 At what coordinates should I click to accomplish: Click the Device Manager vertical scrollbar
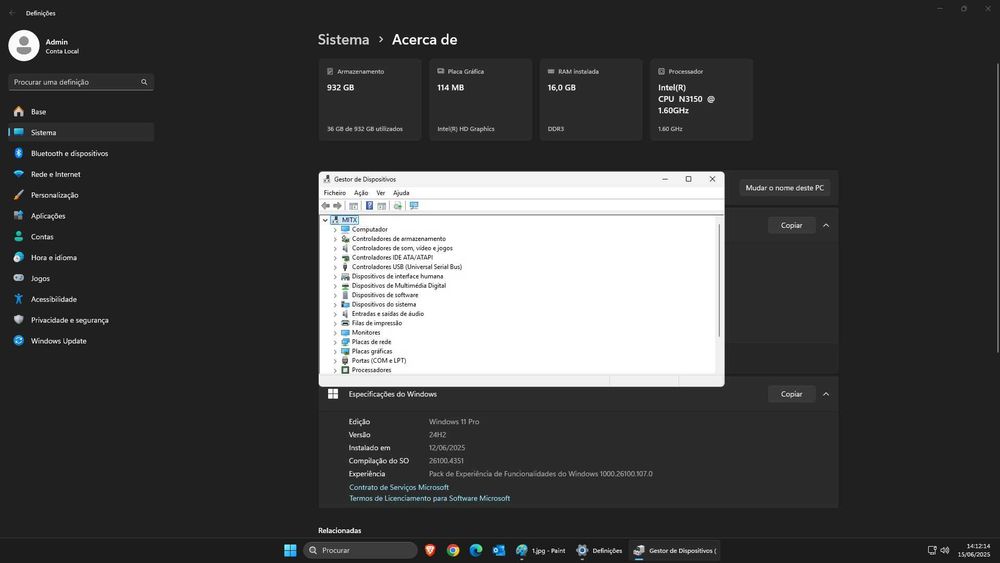pyautogui.click(x=719, y=281)
